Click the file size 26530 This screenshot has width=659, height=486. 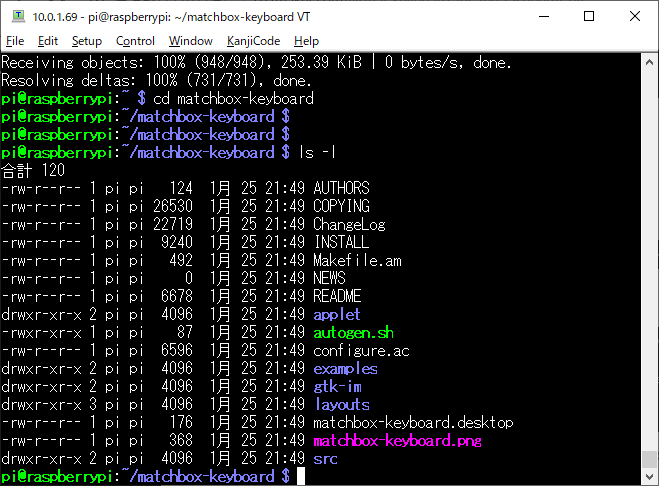tap(173, 206)
